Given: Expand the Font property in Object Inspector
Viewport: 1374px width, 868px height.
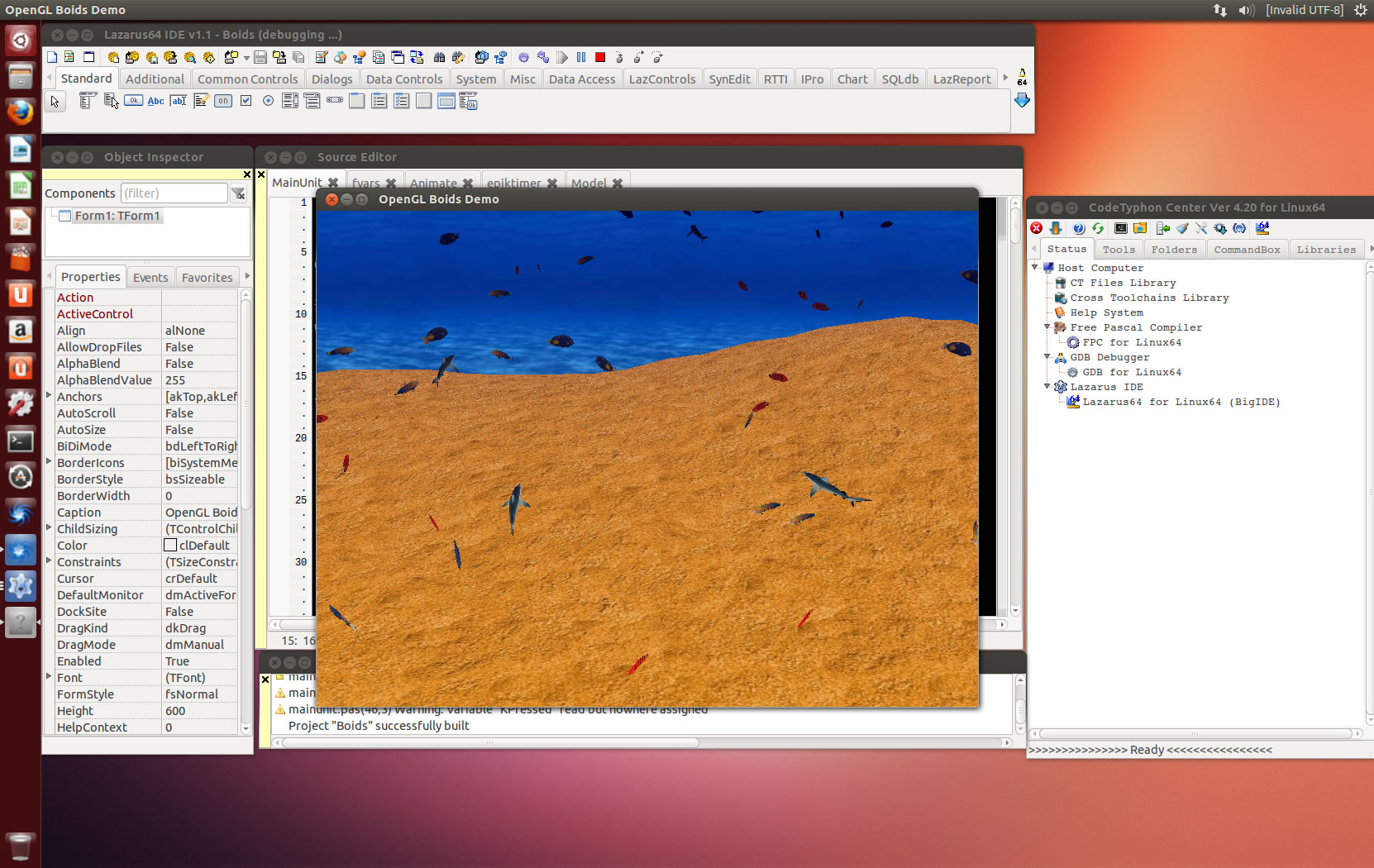Looking at the screenshot, I should [x=50, y=677].
